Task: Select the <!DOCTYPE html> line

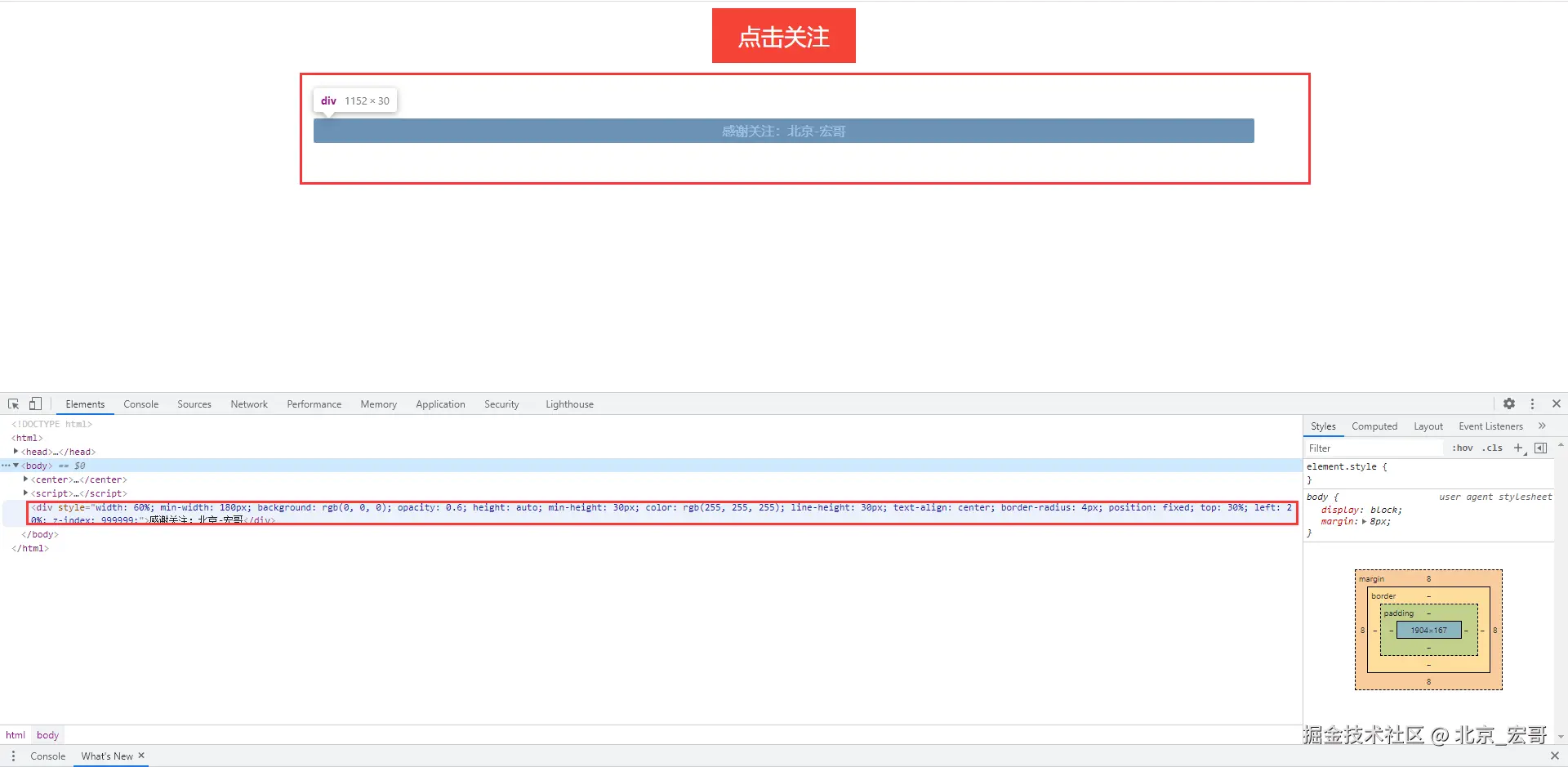Action: click(x=52, y=425)
